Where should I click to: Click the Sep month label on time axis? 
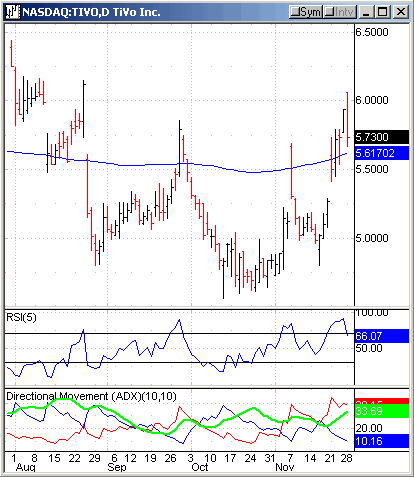click(x=117, y=467)
